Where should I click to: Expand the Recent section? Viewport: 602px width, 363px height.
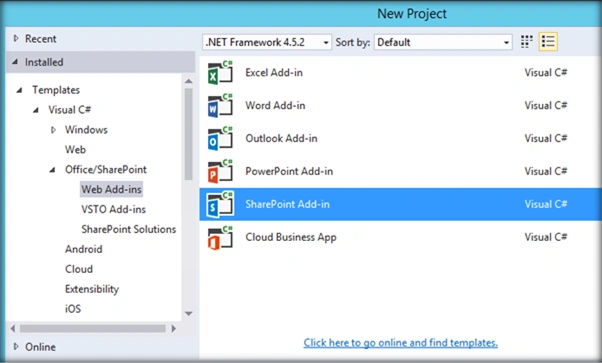16,38
